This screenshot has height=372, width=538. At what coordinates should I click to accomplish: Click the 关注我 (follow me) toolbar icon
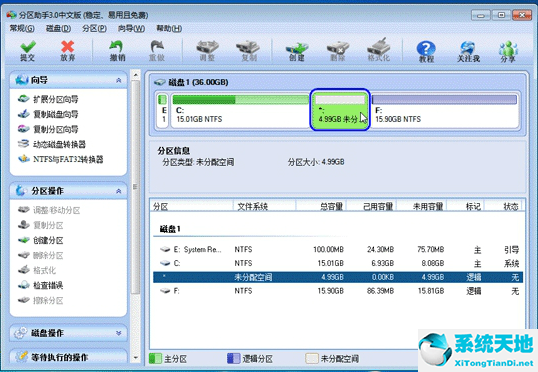click(x=468, y=51)
